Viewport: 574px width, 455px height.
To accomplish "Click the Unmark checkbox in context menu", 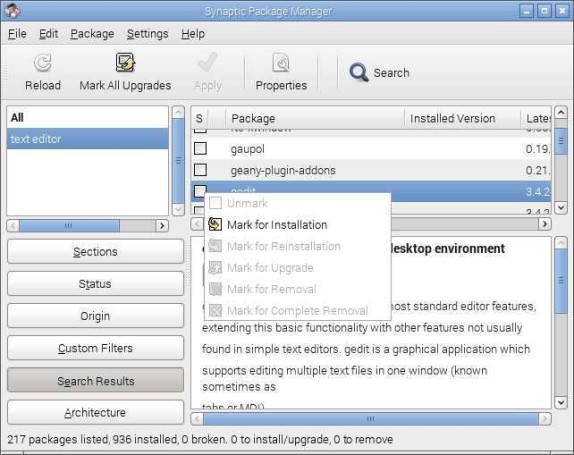I will pyautogui.click(x=215, y=203).
